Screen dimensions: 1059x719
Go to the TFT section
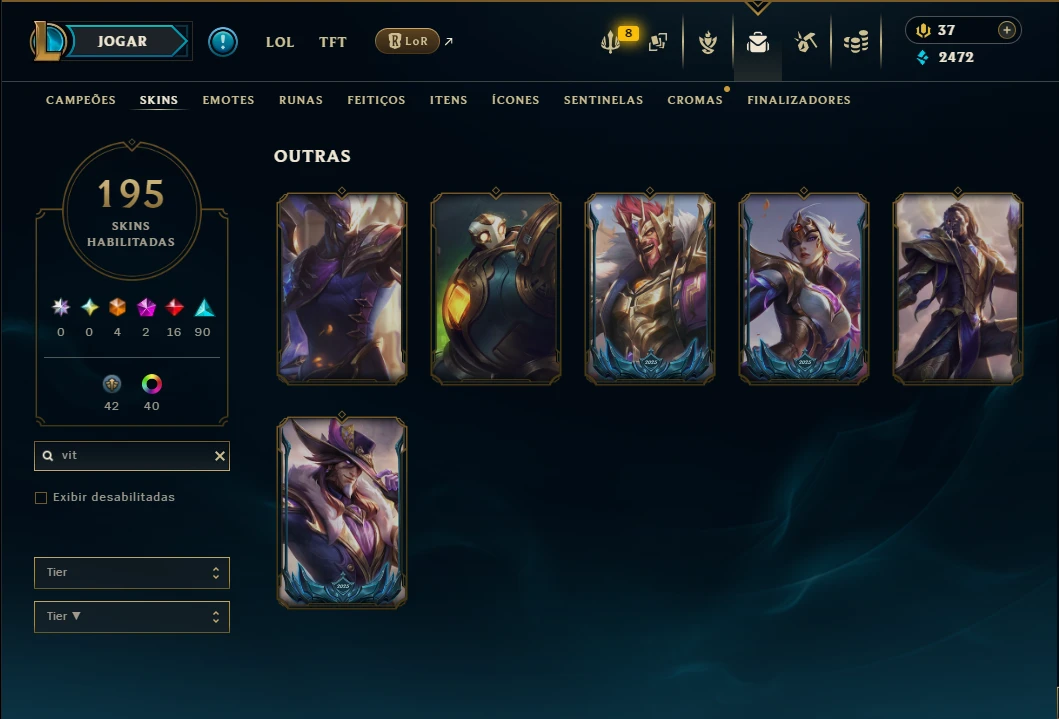click(x=332, y=42)
